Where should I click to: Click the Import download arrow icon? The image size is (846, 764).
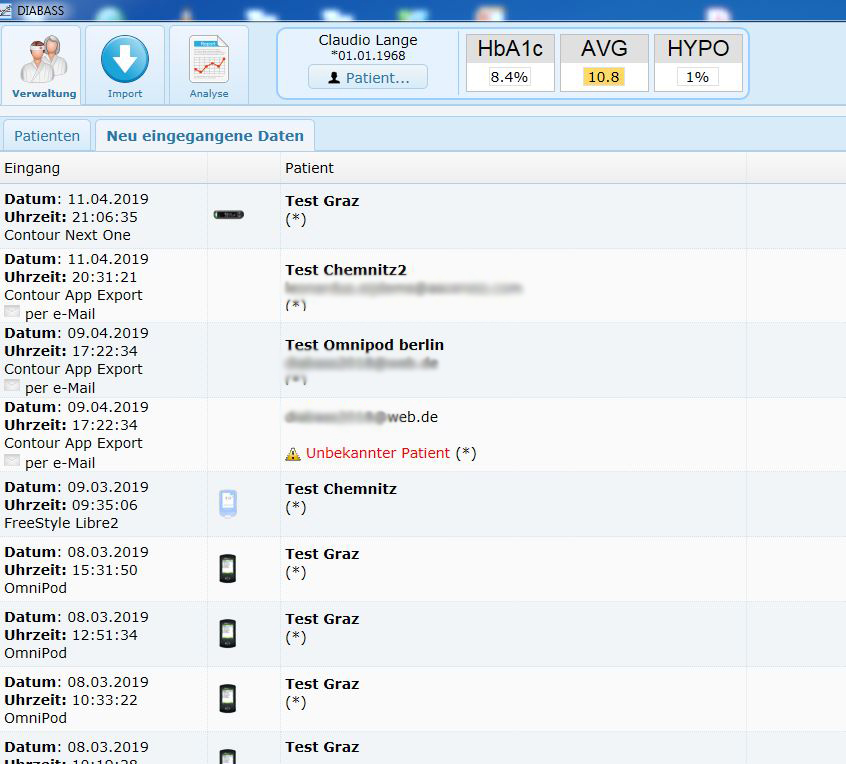[125, 59]
